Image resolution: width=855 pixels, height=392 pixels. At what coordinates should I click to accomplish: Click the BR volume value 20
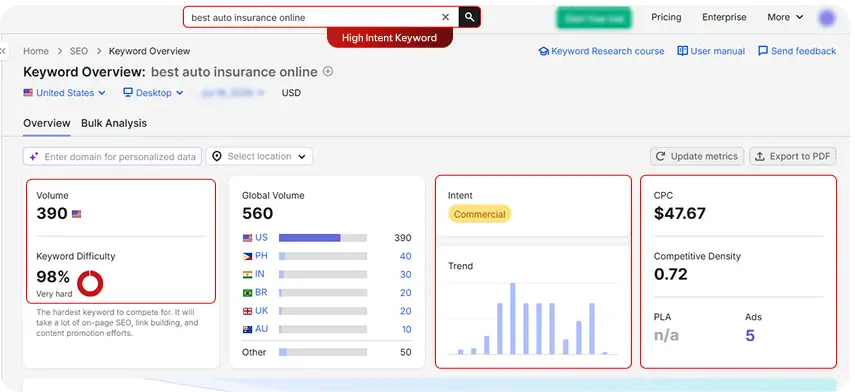point(405,293)
